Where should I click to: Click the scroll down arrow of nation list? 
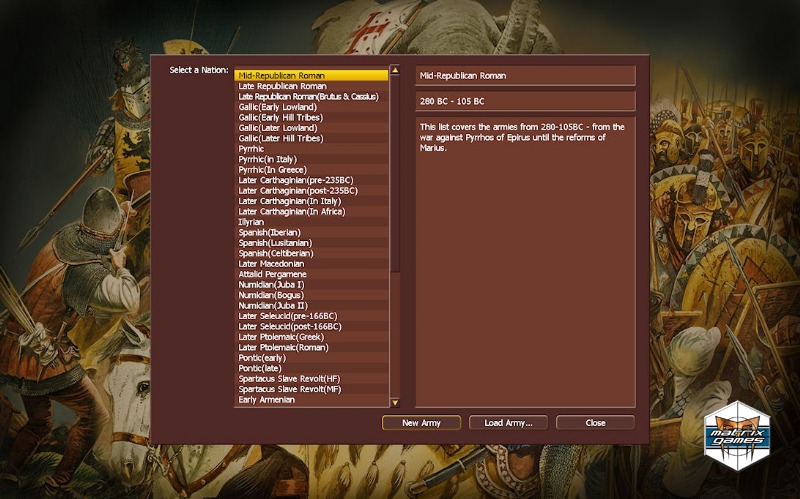coord(395,402)
